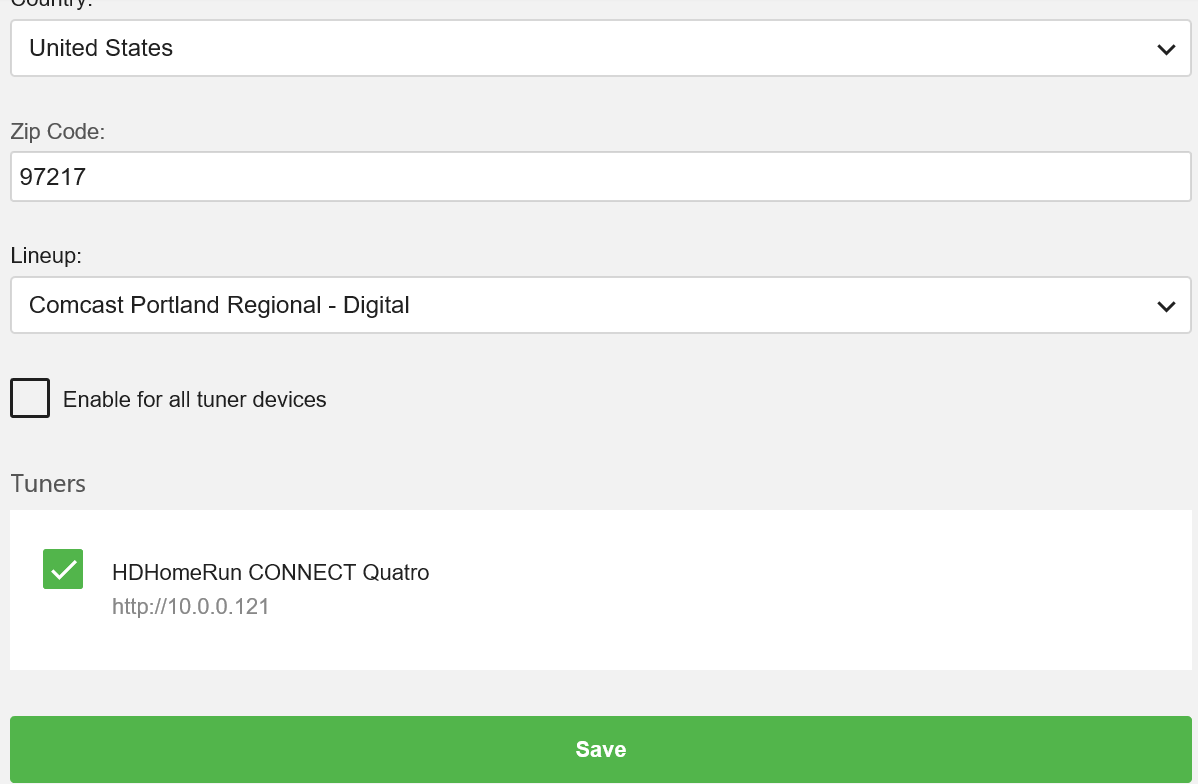Uncheck the HDHomeRun CONNECT Quatro checkbox
1198x784 pixels.
tap(63, 569)
